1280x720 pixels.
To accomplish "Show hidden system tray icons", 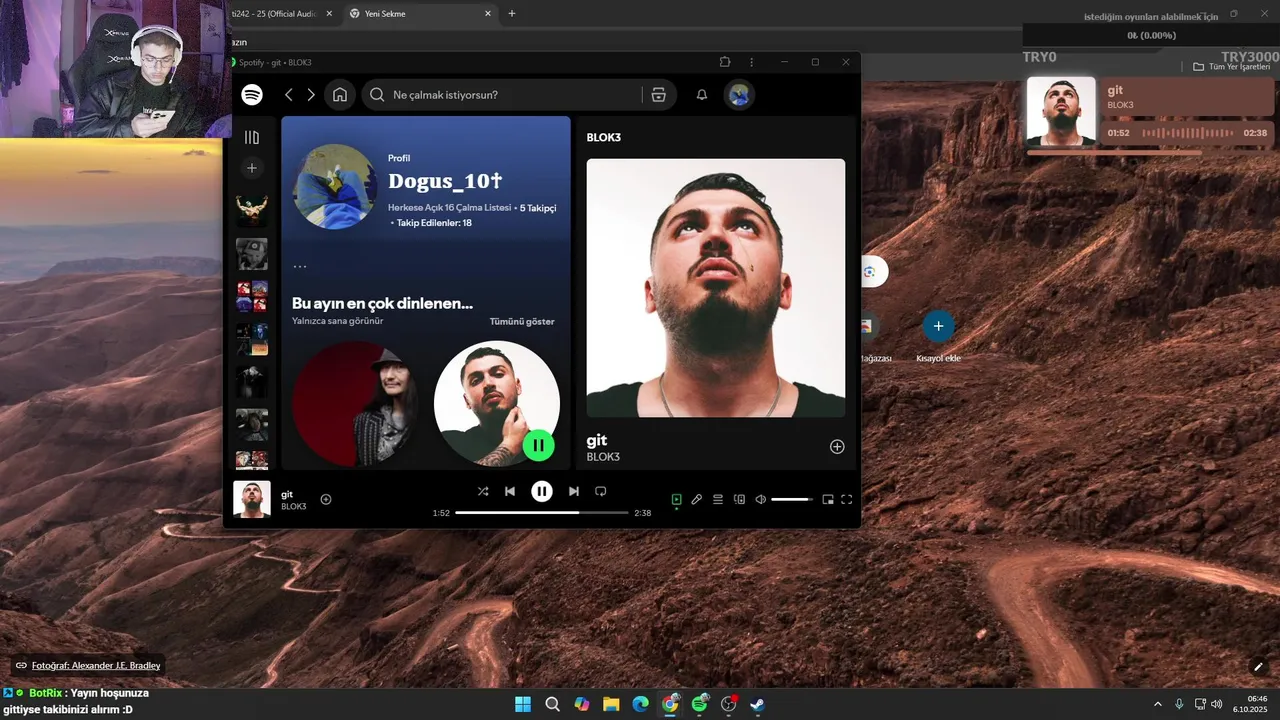I will click(x=1158, y=704).
